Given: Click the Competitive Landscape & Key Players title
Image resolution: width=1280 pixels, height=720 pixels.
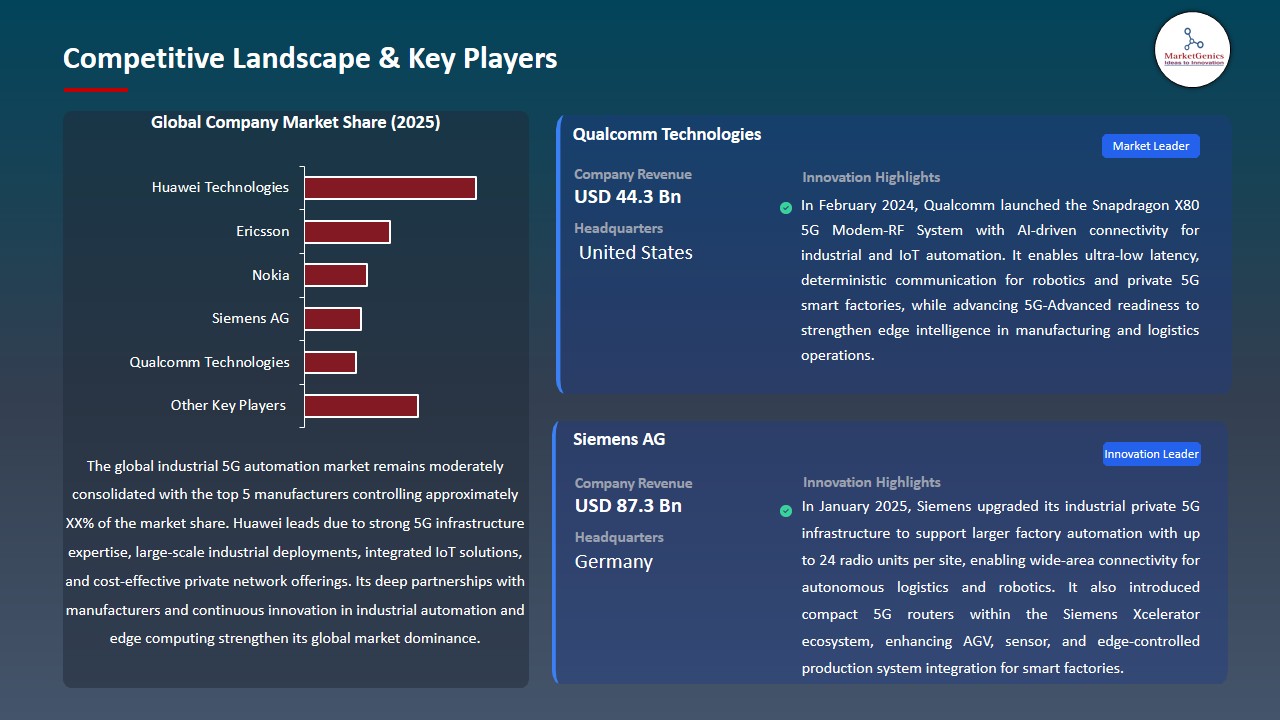Looking at the screenshot, I should 310,58.
